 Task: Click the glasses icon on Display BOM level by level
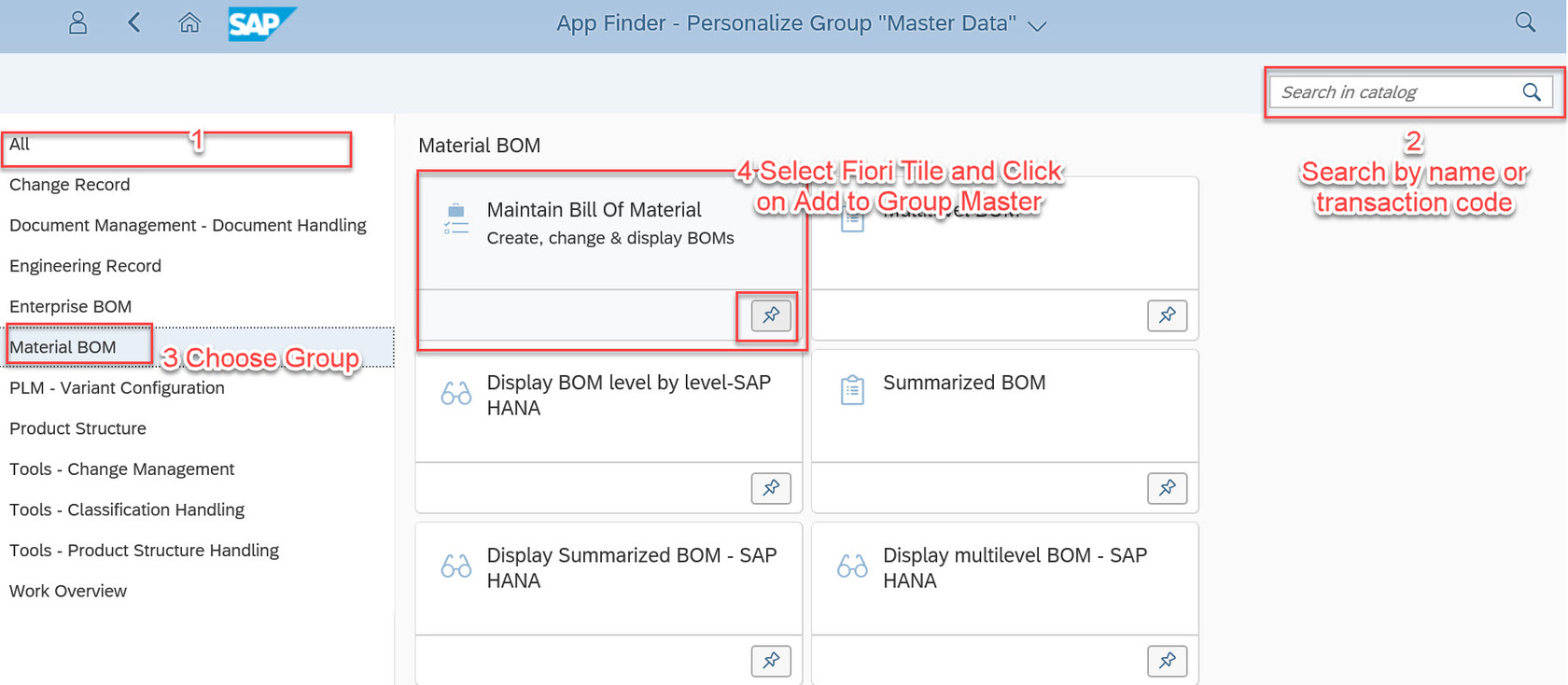click(455, 393)
